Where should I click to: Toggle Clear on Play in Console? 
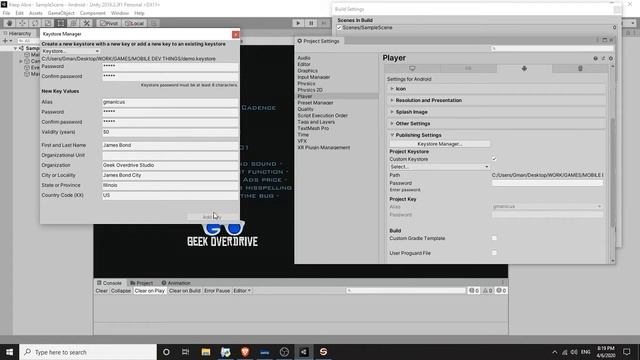tap(149, 291)
